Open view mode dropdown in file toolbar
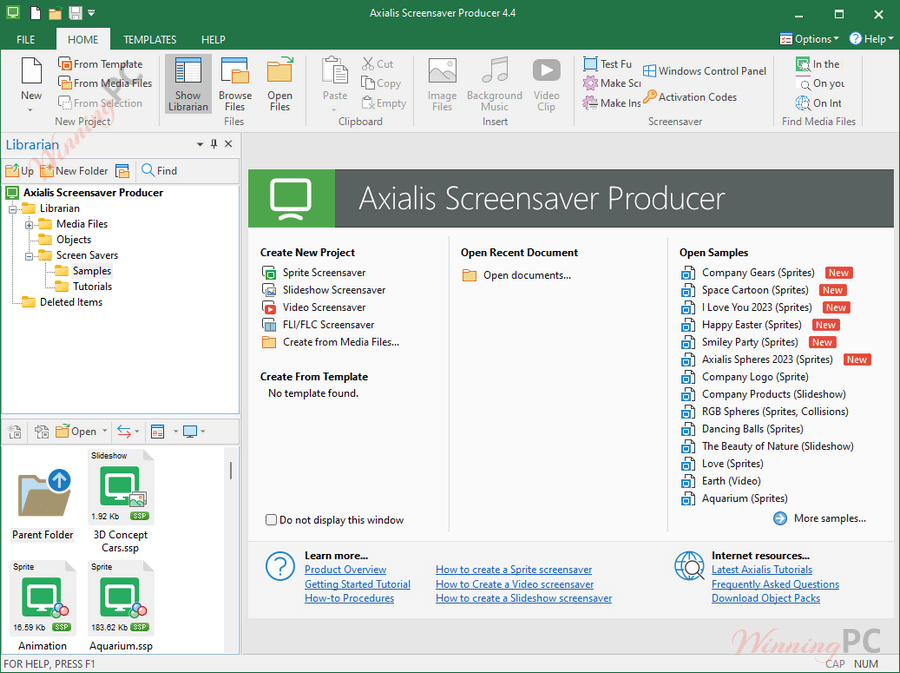Viewport: 900px width, 673px height. tap(175, 431)
